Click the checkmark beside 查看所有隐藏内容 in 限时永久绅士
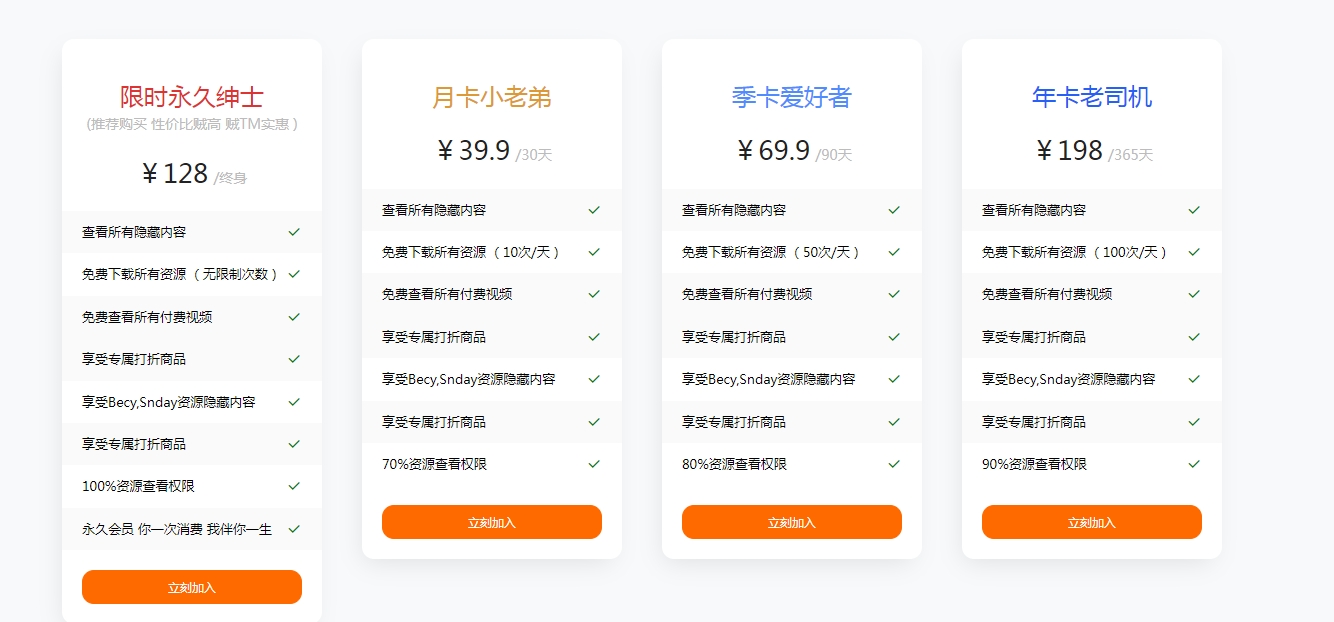 (294, 231)
